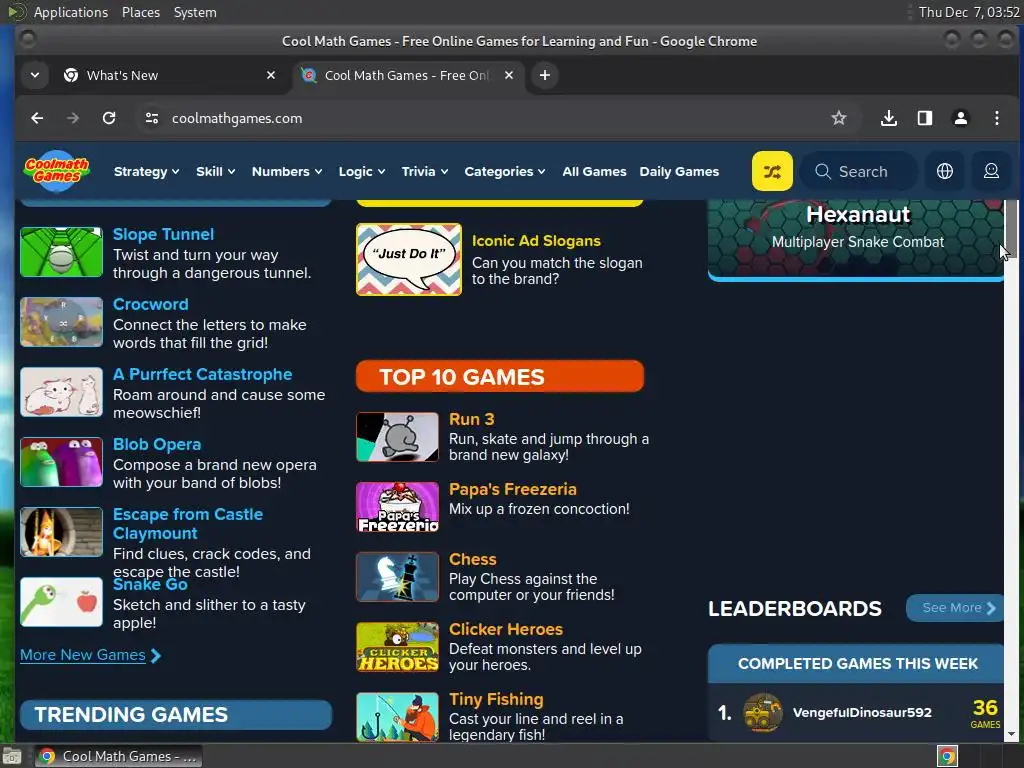1024x768 pixels.
Task: Click the Hexanaut featured game banner
Action: coord(857,240)
